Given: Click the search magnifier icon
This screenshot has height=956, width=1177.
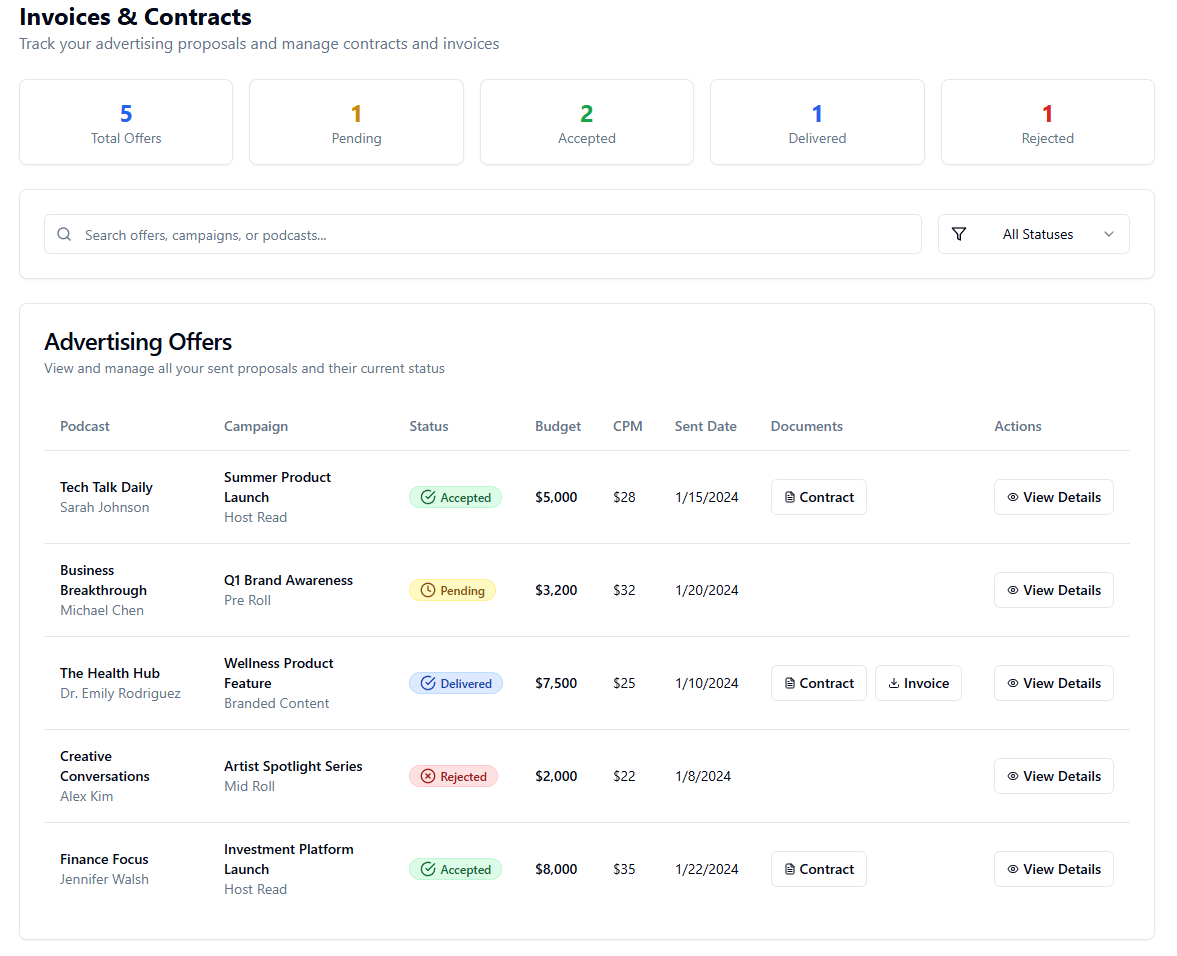Looking at the screenshot, I should point(64,234).
